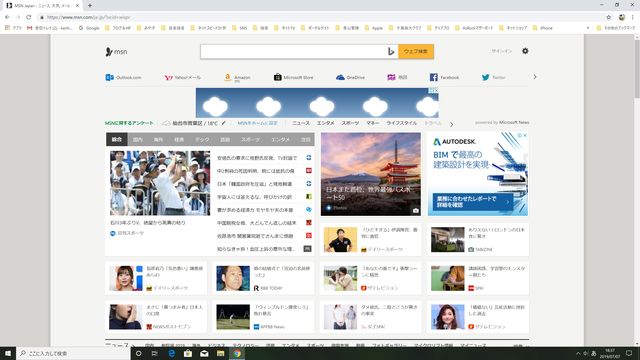This screenshot has height=360, width=640.
Task: Open Microsoft Store from taskbar
Action: click(188, 353)
